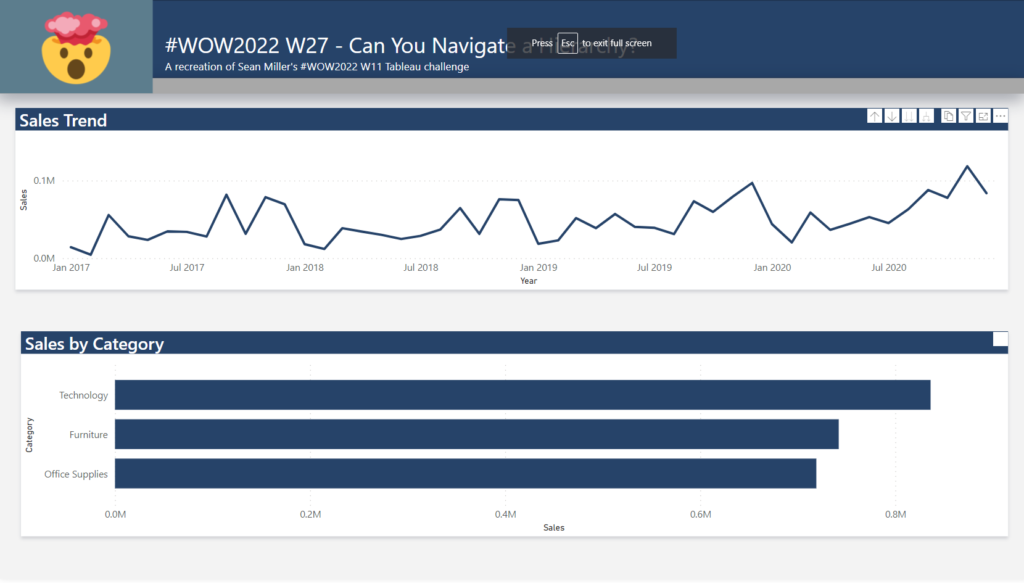Click the Sales by Category title
This screenshot has width=1024, height=583.
click(94, 344)
